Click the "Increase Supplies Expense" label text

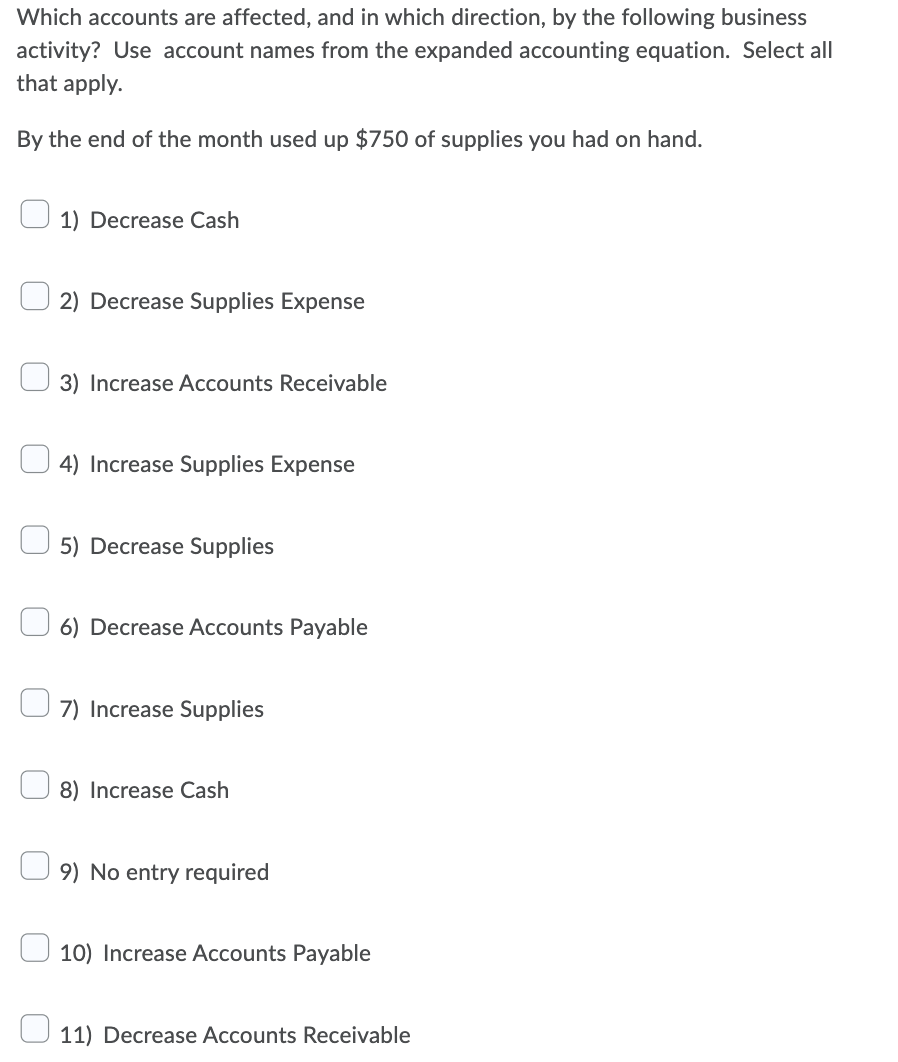tap(222, 464)
